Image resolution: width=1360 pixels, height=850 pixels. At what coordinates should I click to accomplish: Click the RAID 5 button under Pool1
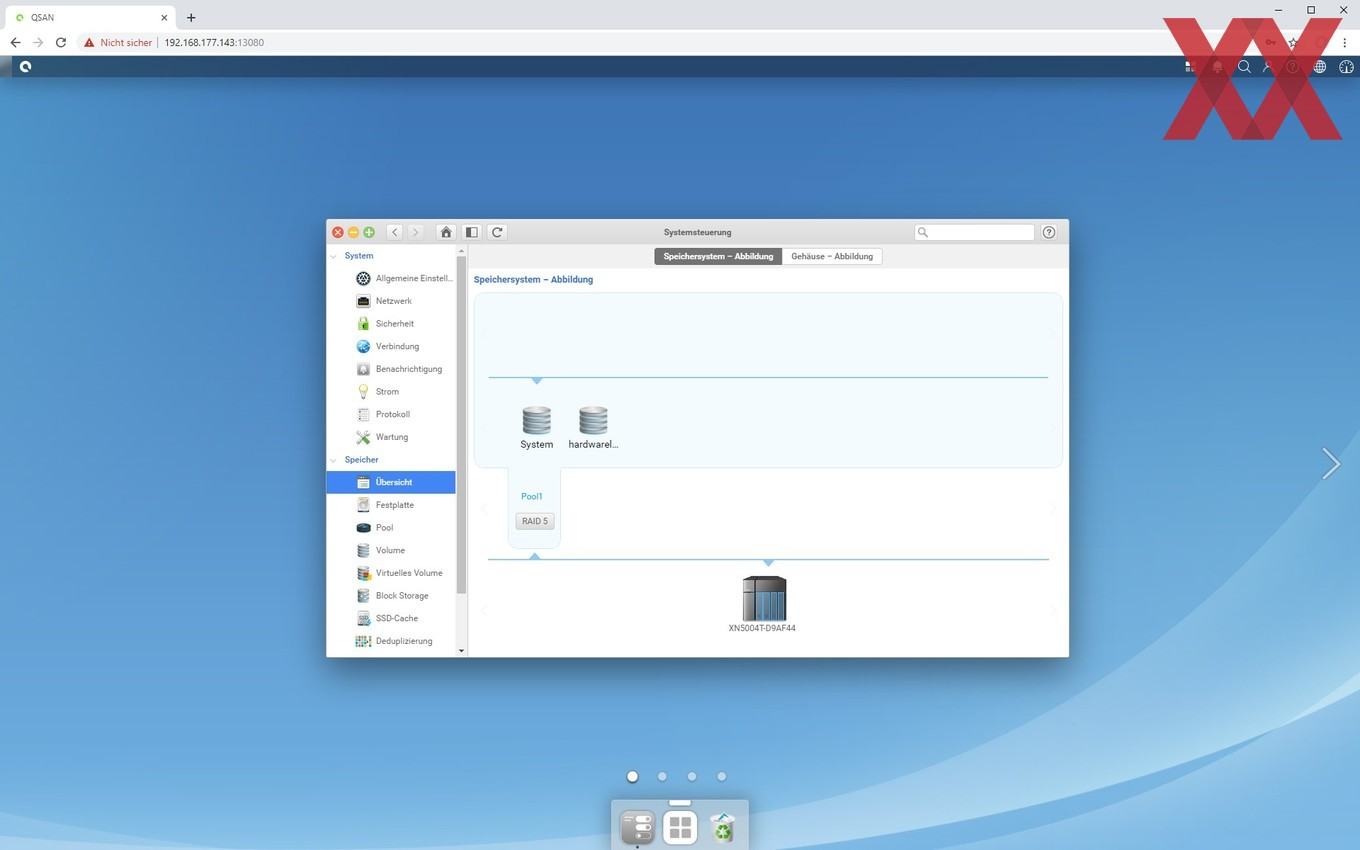[535, 521]
